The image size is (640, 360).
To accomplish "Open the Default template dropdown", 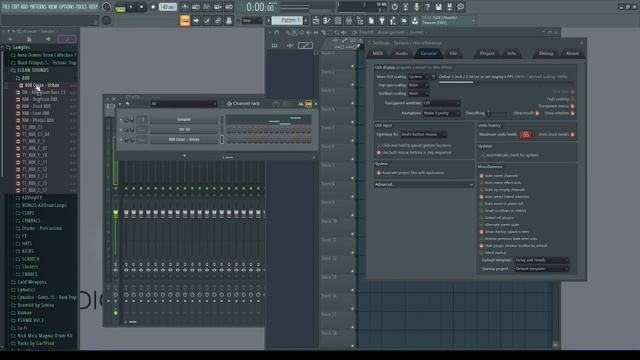I will pos(541,260).
